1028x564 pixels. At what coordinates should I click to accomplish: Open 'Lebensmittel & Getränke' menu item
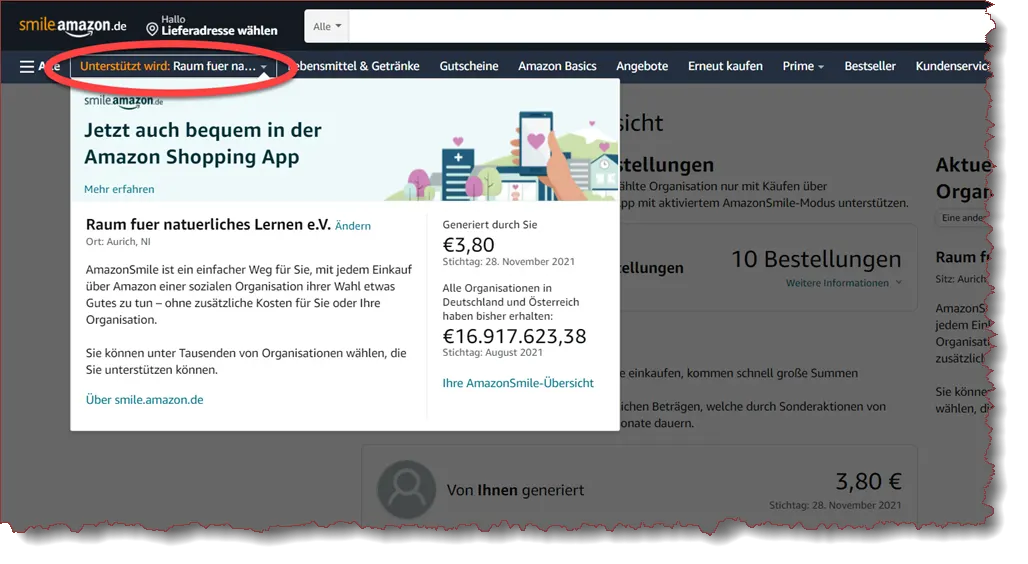[355, 66]
